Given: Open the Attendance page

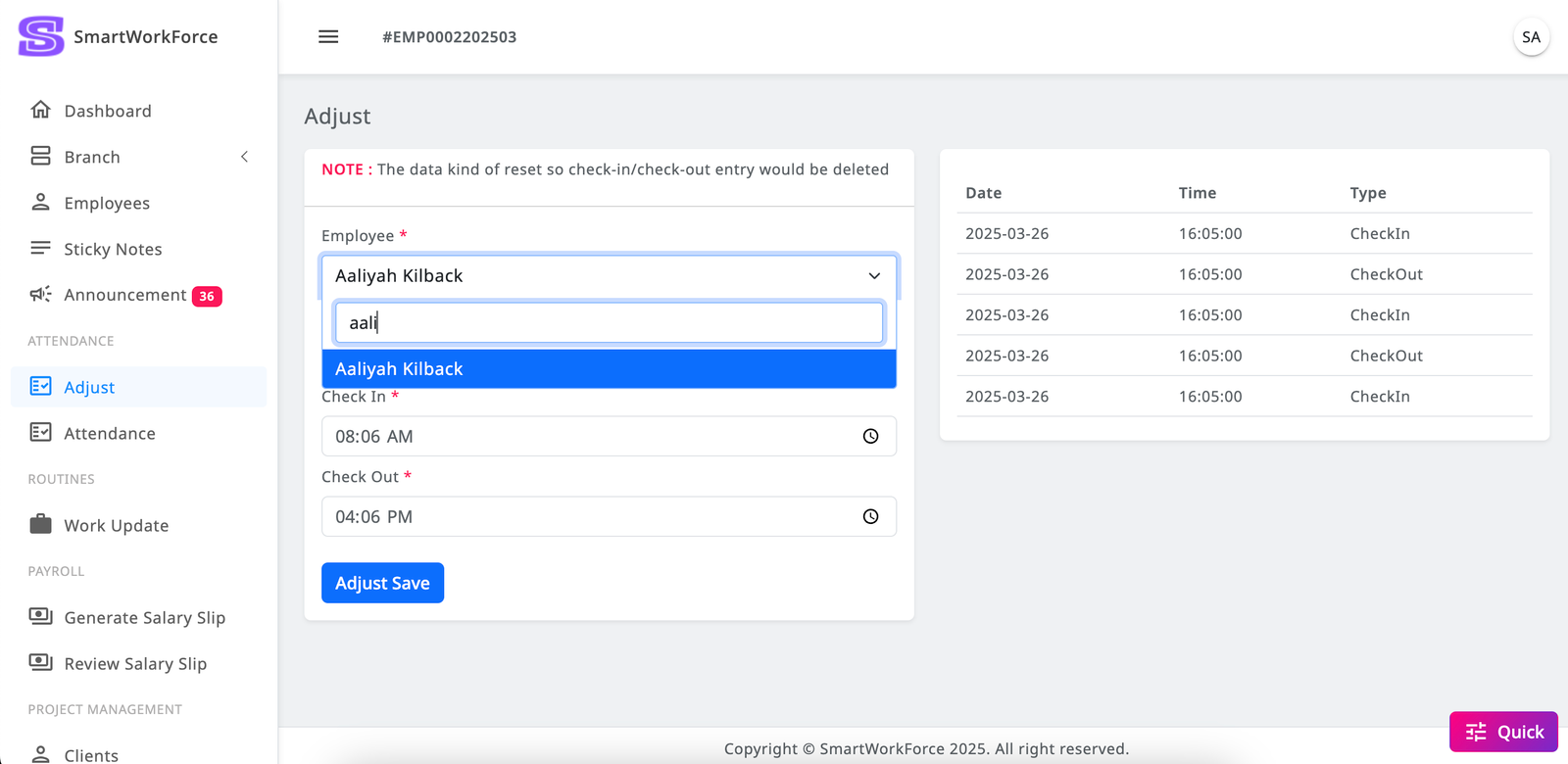Looking at the screenshot, I should [x=109, y=433].
